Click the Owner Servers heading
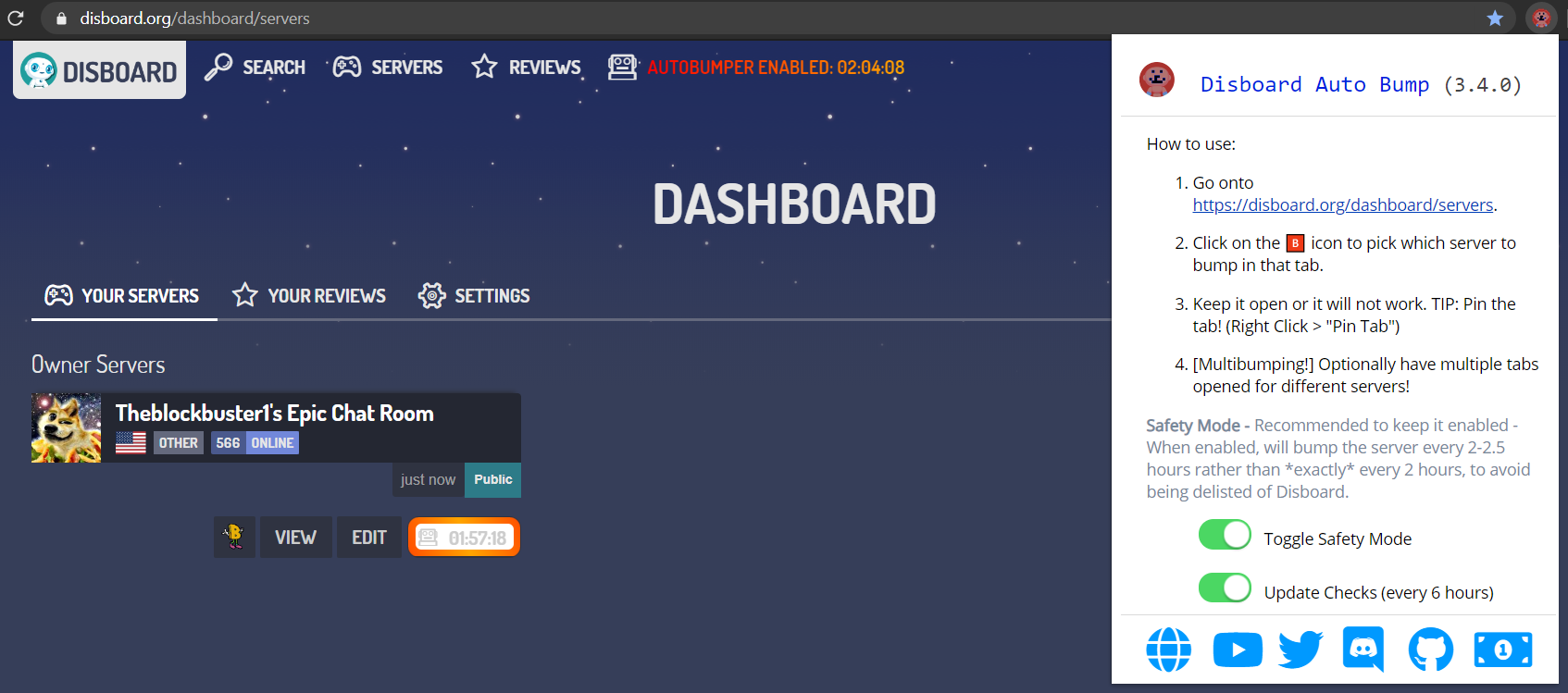Screen dimensions: 1568x693 (x=98, y=365)
